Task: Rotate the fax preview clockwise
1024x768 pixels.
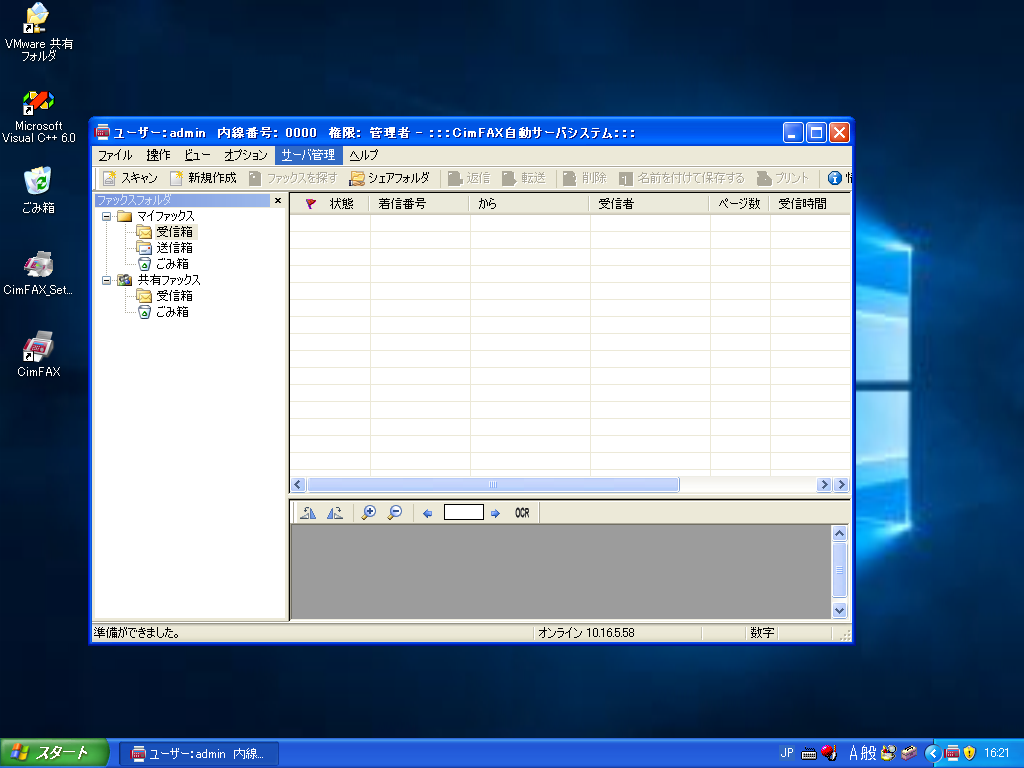Action: (x=335, y=513)
